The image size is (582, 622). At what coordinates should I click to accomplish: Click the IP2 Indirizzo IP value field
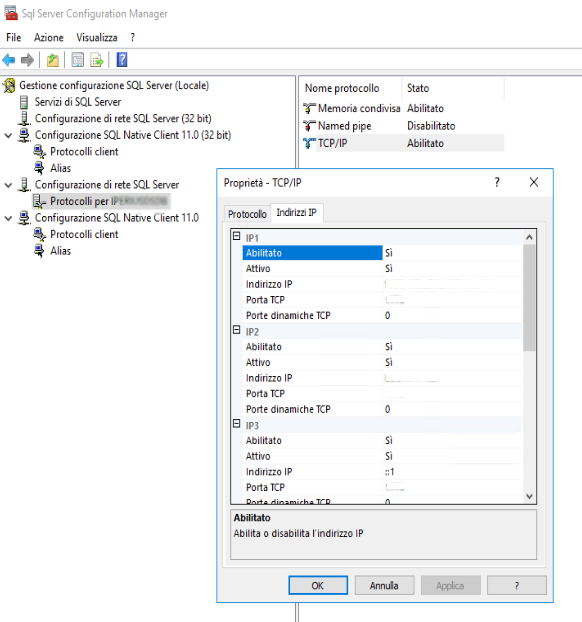tap(453, 378)
